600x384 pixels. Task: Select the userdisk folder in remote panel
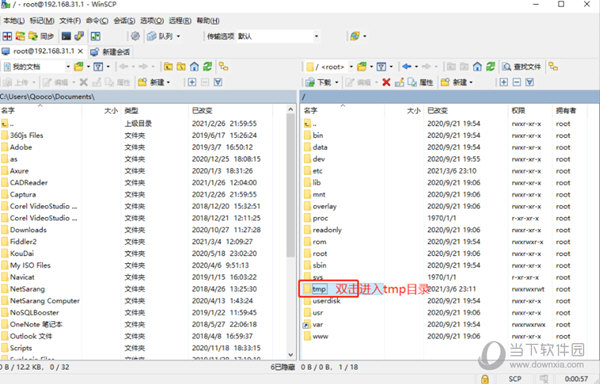326,301
